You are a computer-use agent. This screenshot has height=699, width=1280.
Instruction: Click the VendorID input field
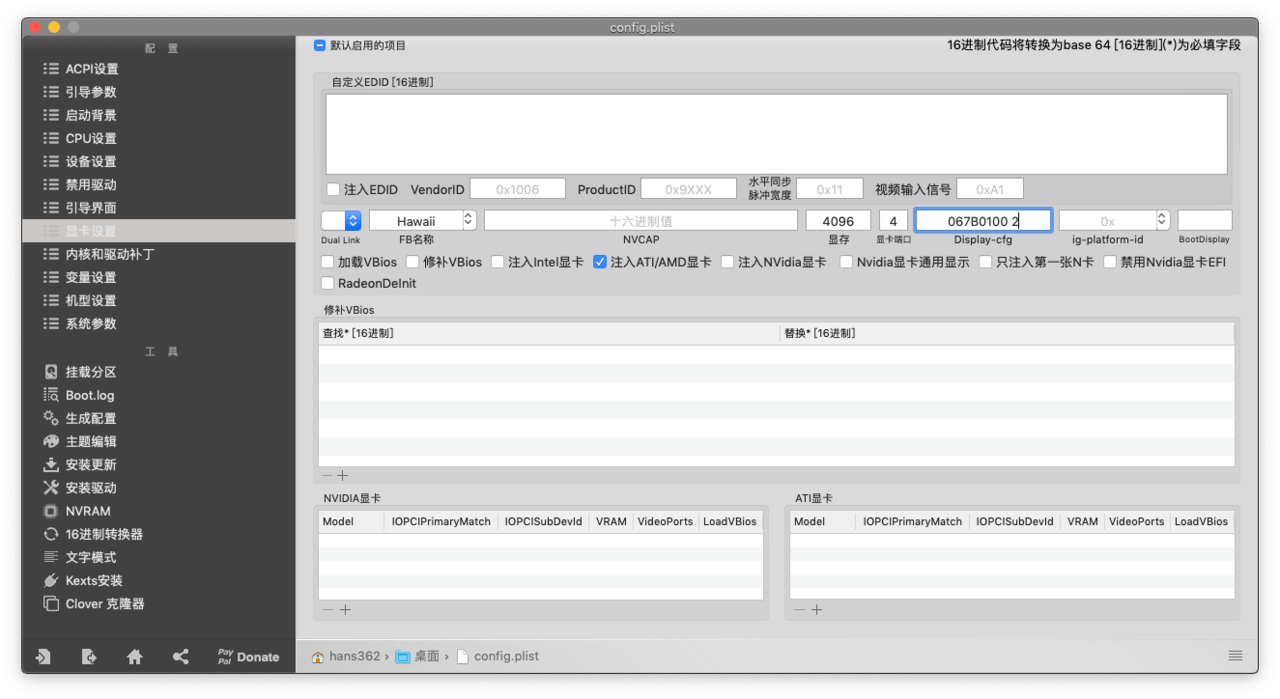[x=517, y=189]
